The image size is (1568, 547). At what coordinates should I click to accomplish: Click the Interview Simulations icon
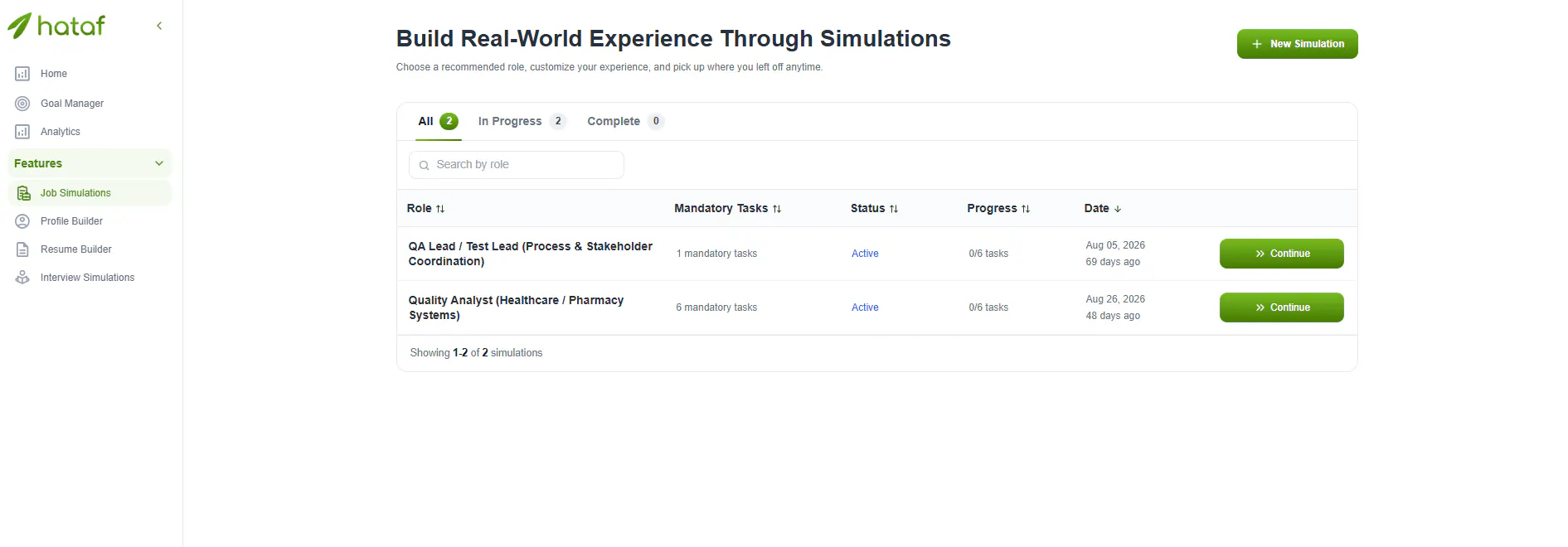[x=22, y=278]
